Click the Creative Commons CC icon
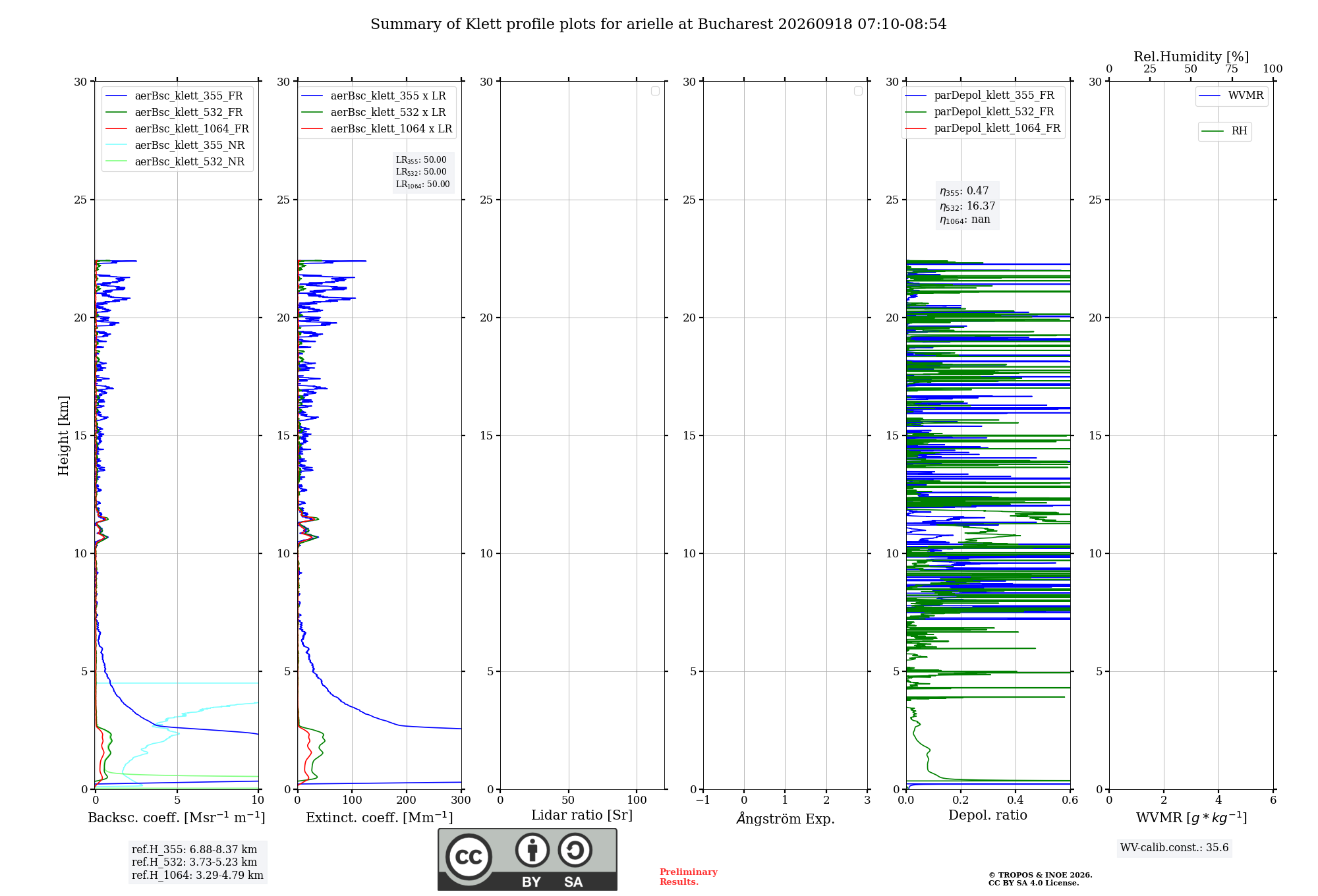This screenshot has width=1318, height=896. pos(469,856)
